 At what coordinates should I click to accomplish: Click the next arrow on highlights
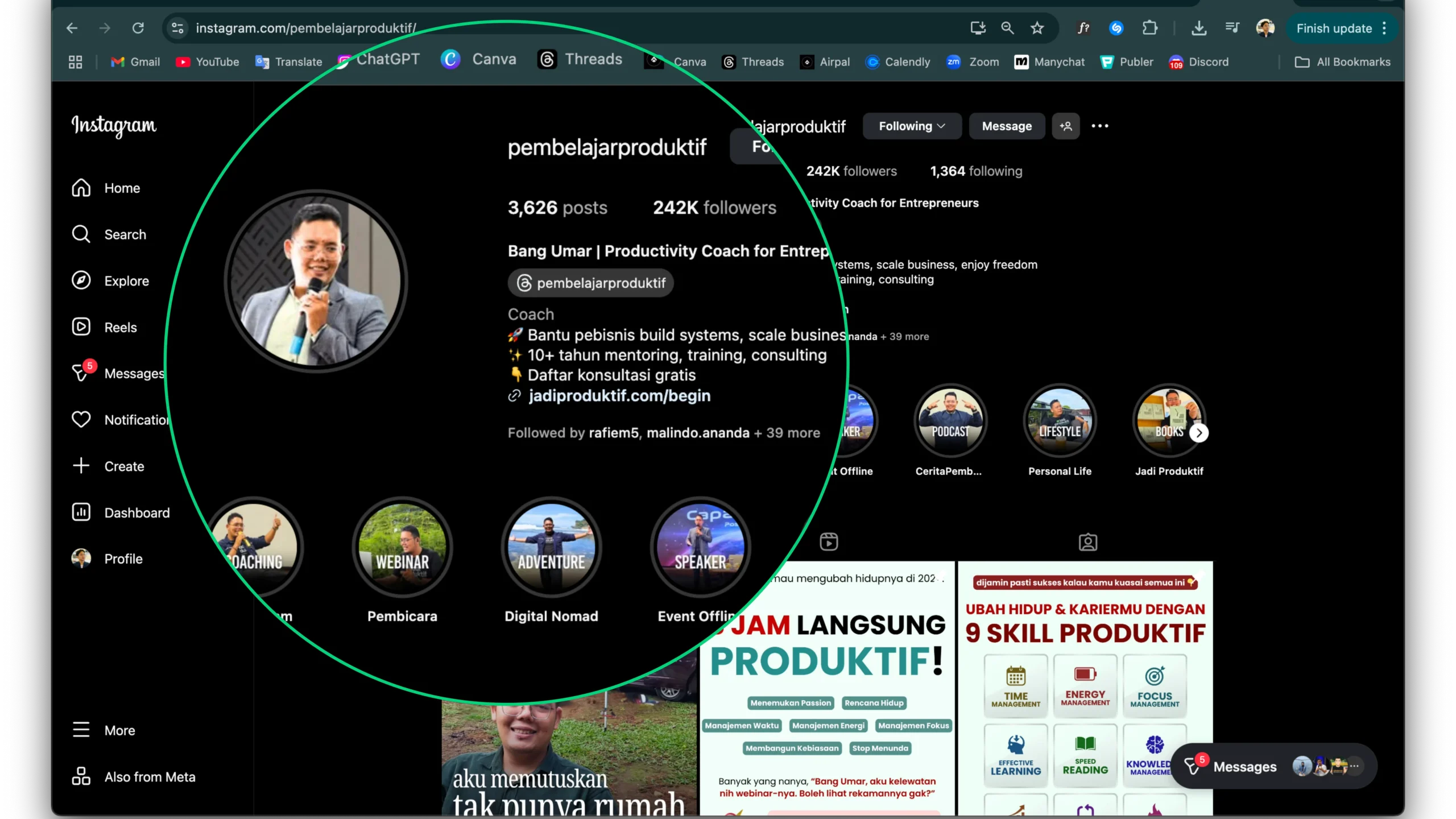click(x=1199, y=433)
